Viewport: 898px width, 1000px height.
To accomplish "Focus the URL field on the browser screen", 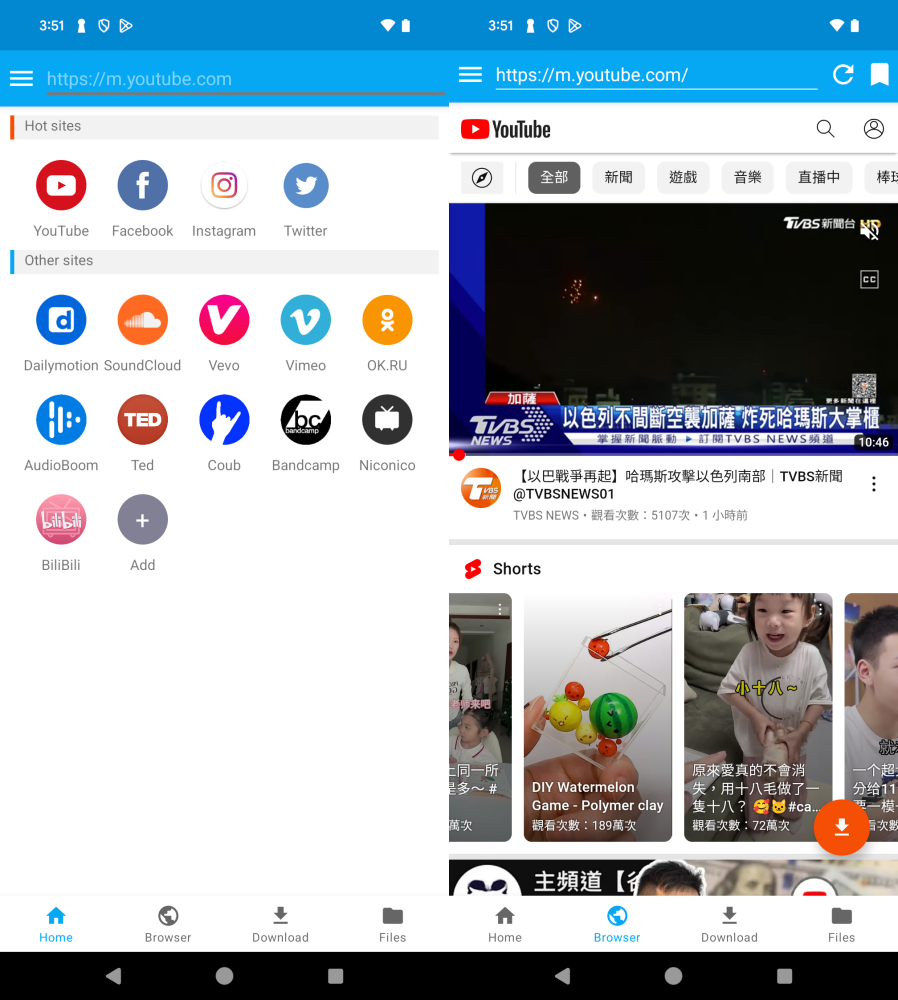I will point(656,75).
